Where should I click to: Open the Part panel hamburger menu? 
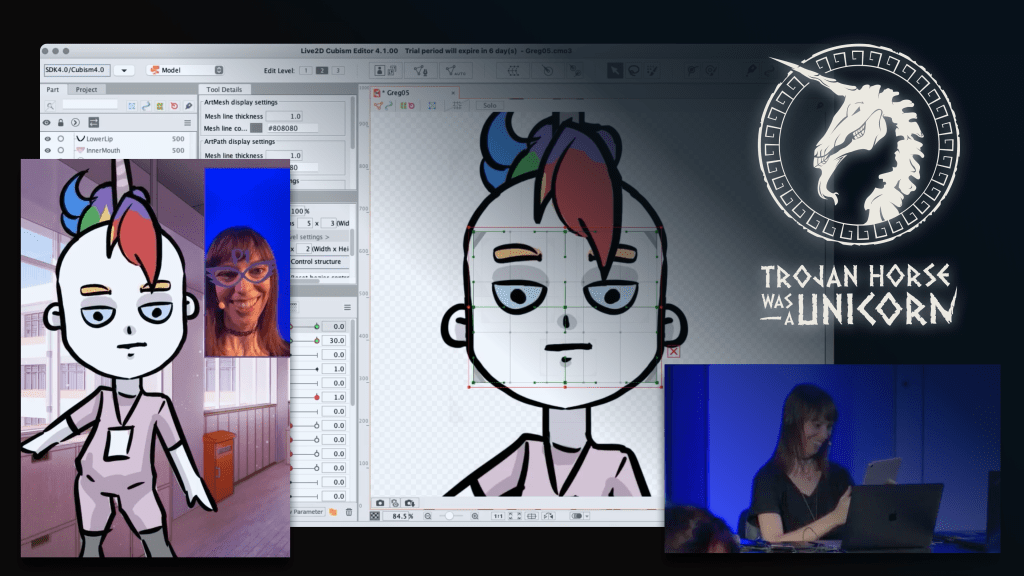click(x=187, y=122)
